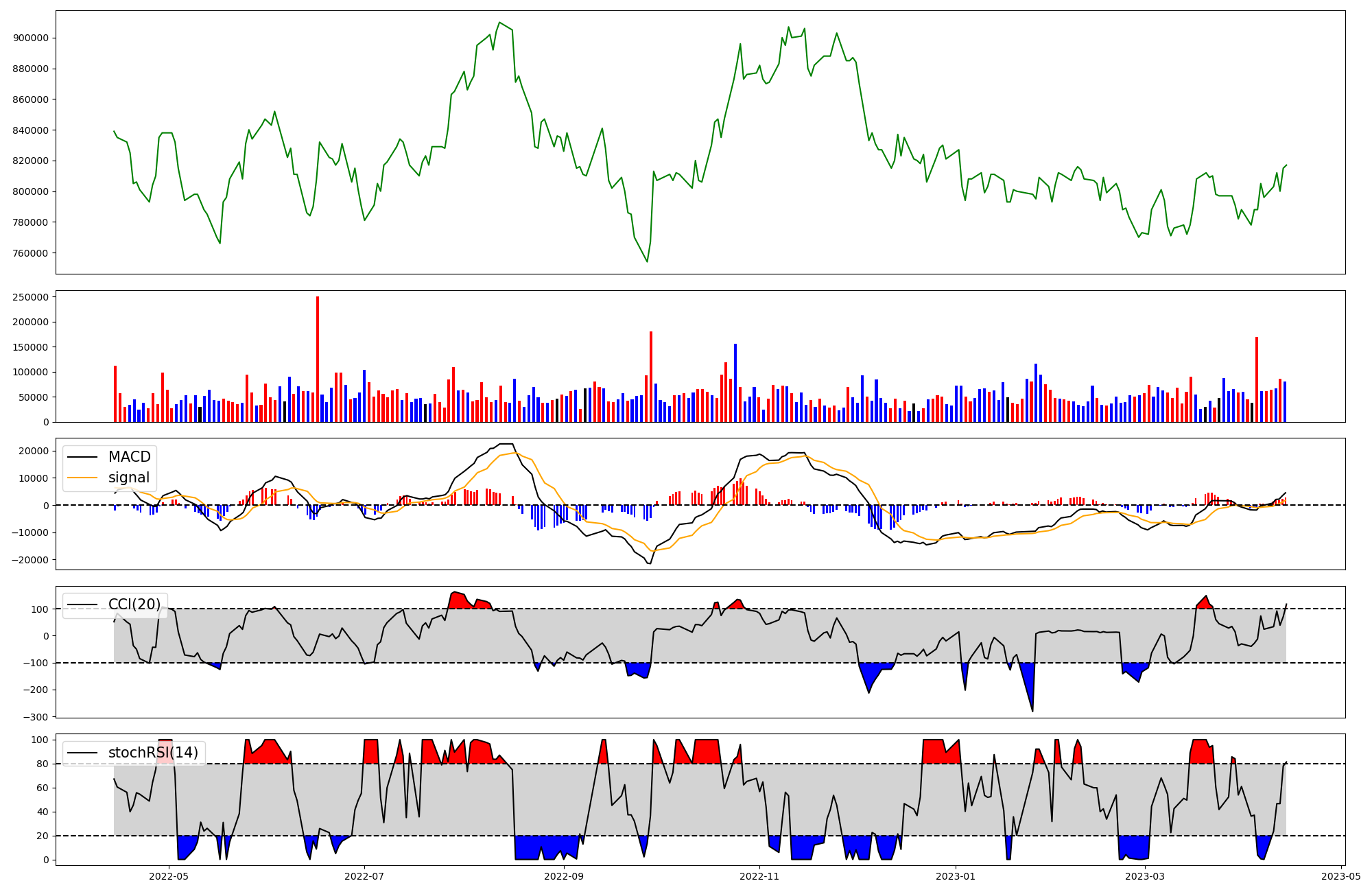The width and height of the screenshot is (1372, 892).
Task: Click the 2023-01 date tick label
Action: pyautogui.click(x=956, y=876)
